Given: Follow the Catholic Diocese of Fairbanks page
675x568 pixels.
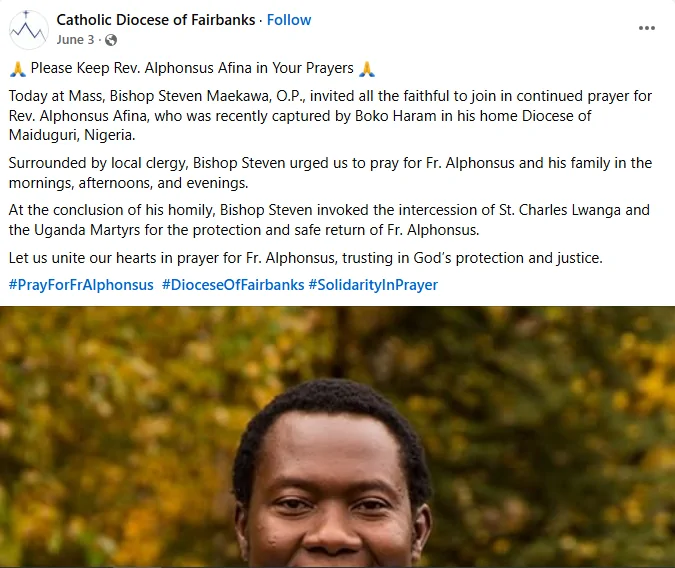Looking at the screenshot, I should point(289,20).
